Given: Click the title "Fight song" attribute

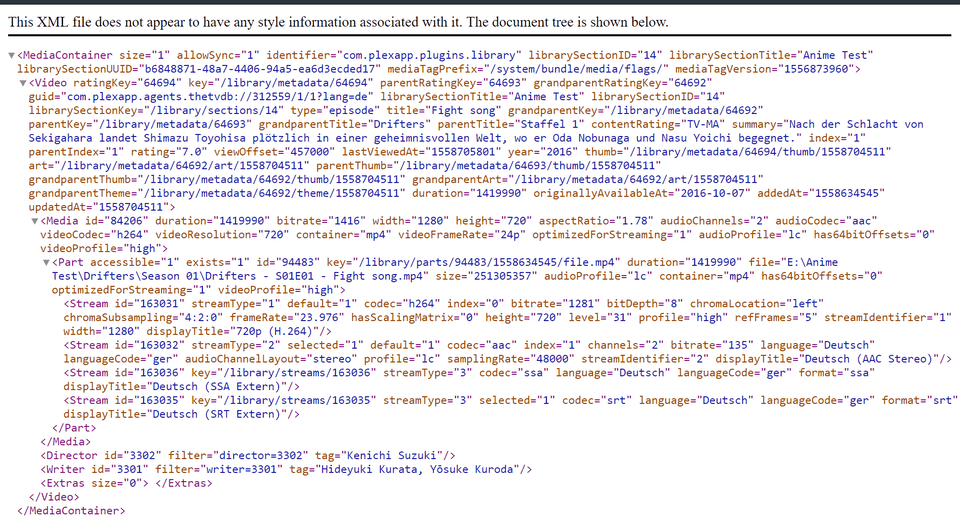Looking at the screenshot, I should coord(443,110).
